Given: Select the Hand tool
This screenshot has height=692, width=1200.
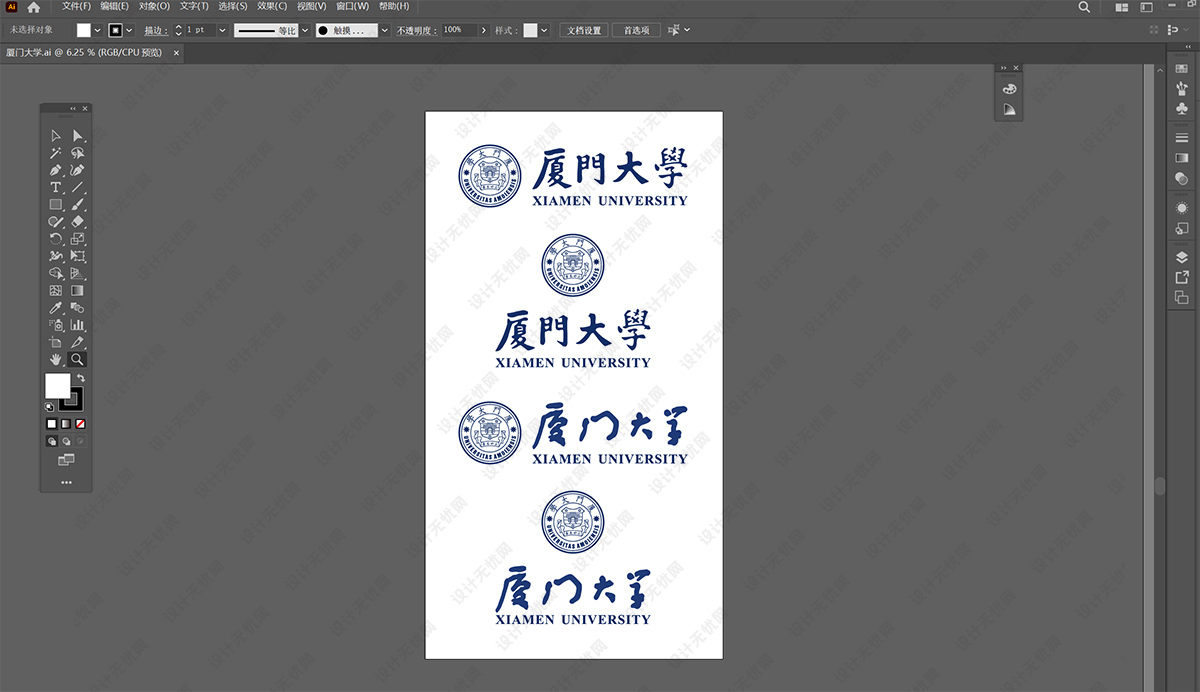Looking at the screenshot, I should coord(56,359).
